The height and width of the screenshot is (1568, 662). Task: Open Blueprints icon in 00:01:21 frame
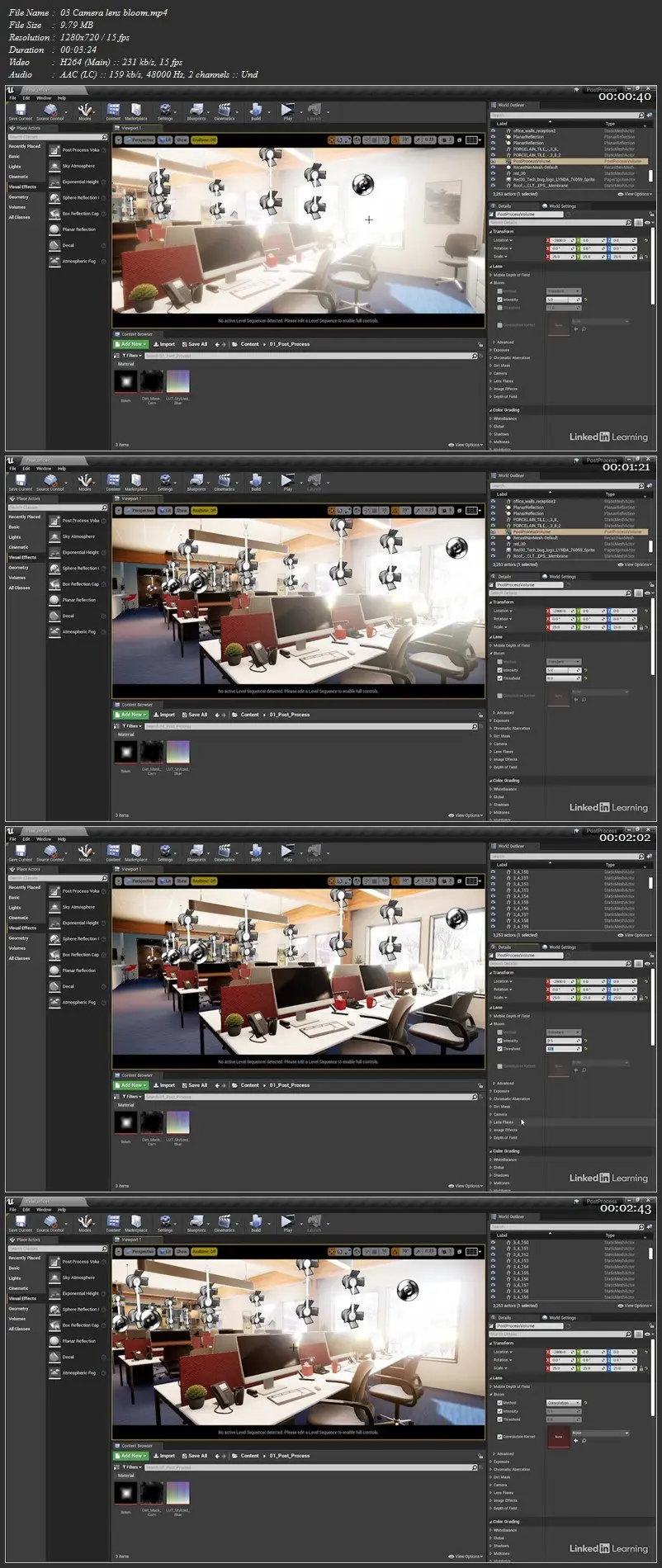click(196, 481)
